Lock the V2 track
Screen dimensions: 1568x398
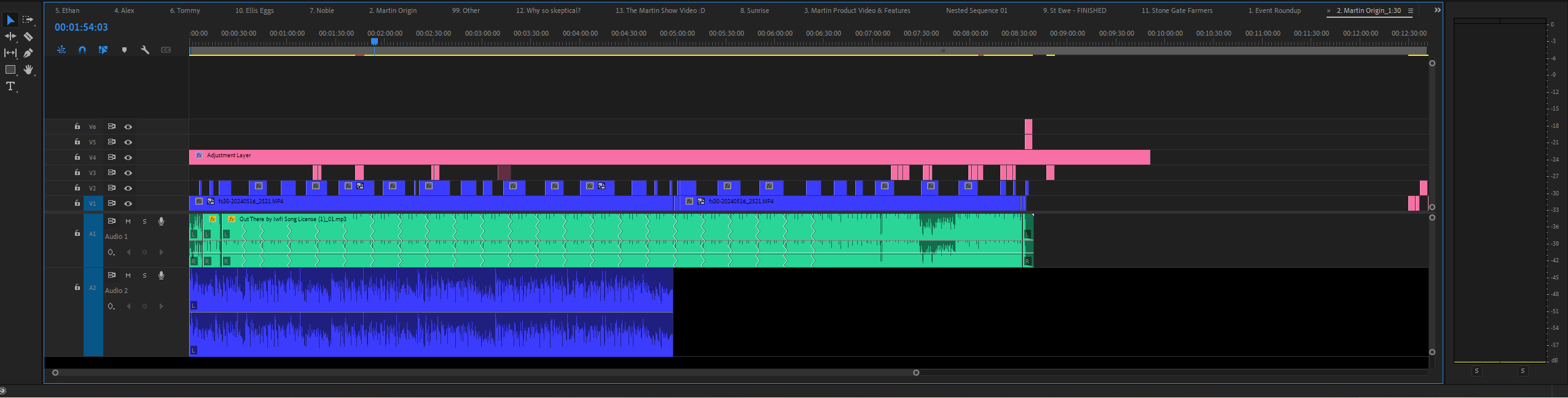[x=77, y=188]
